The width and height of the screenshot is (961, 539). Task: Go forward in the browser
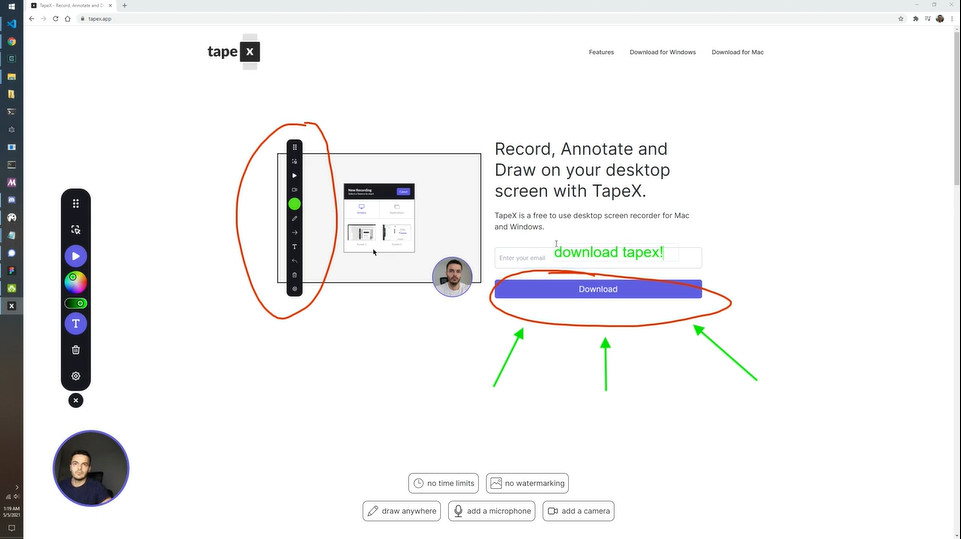tap(44, 18)
